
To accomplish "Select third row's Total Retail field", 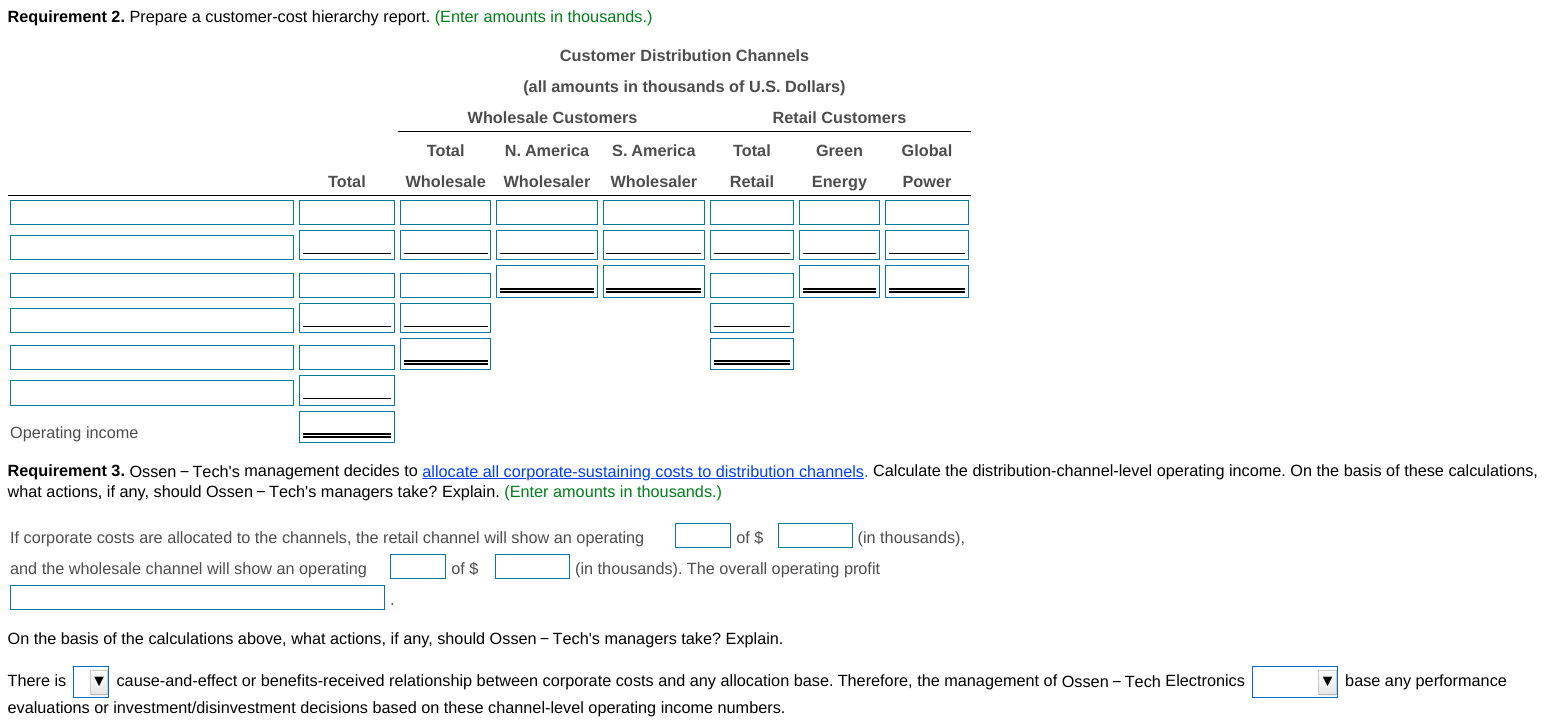I will pos(752,285).
